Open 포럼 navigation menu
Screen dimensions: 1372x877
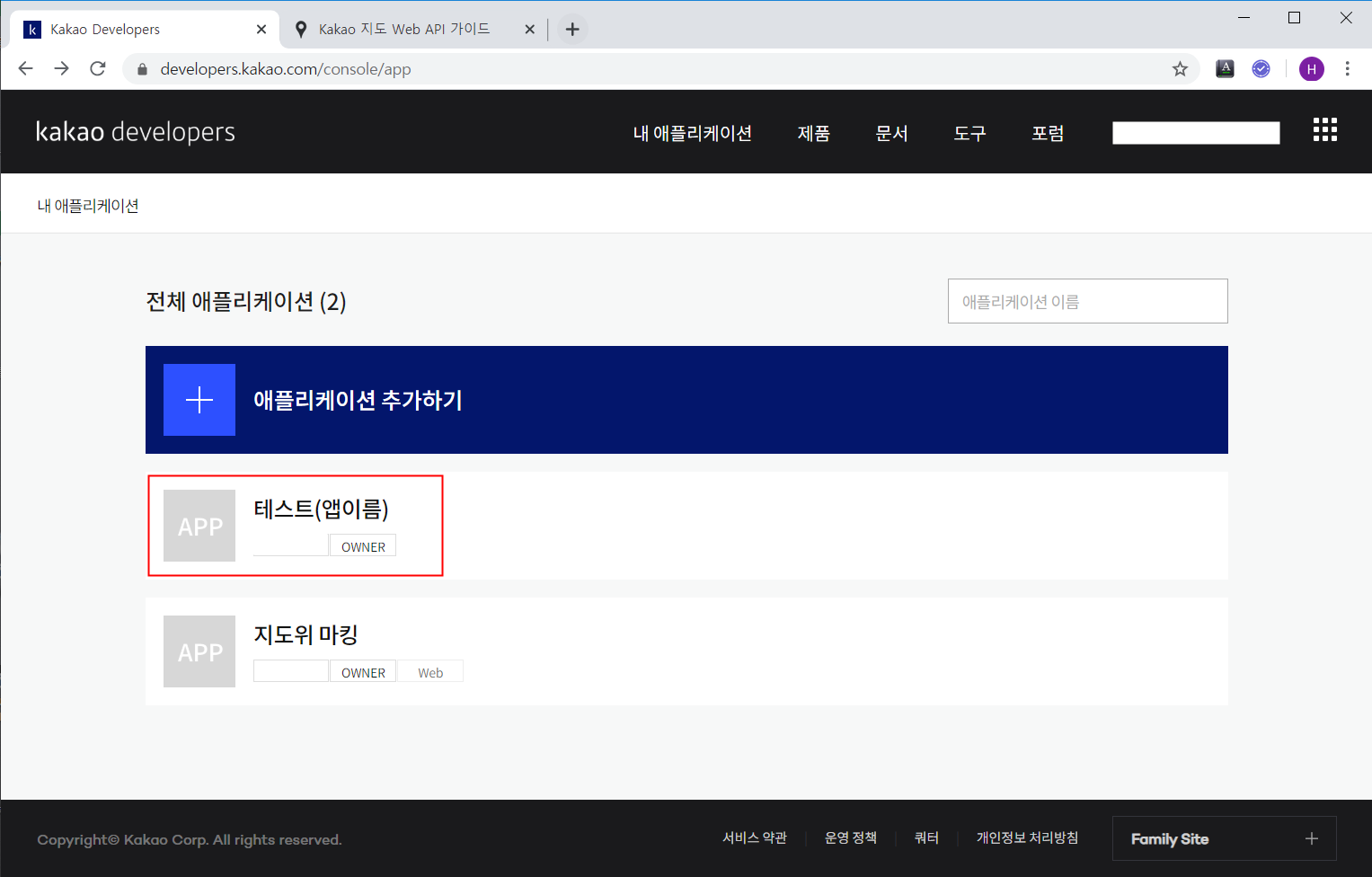click(x=1049, y=133)
